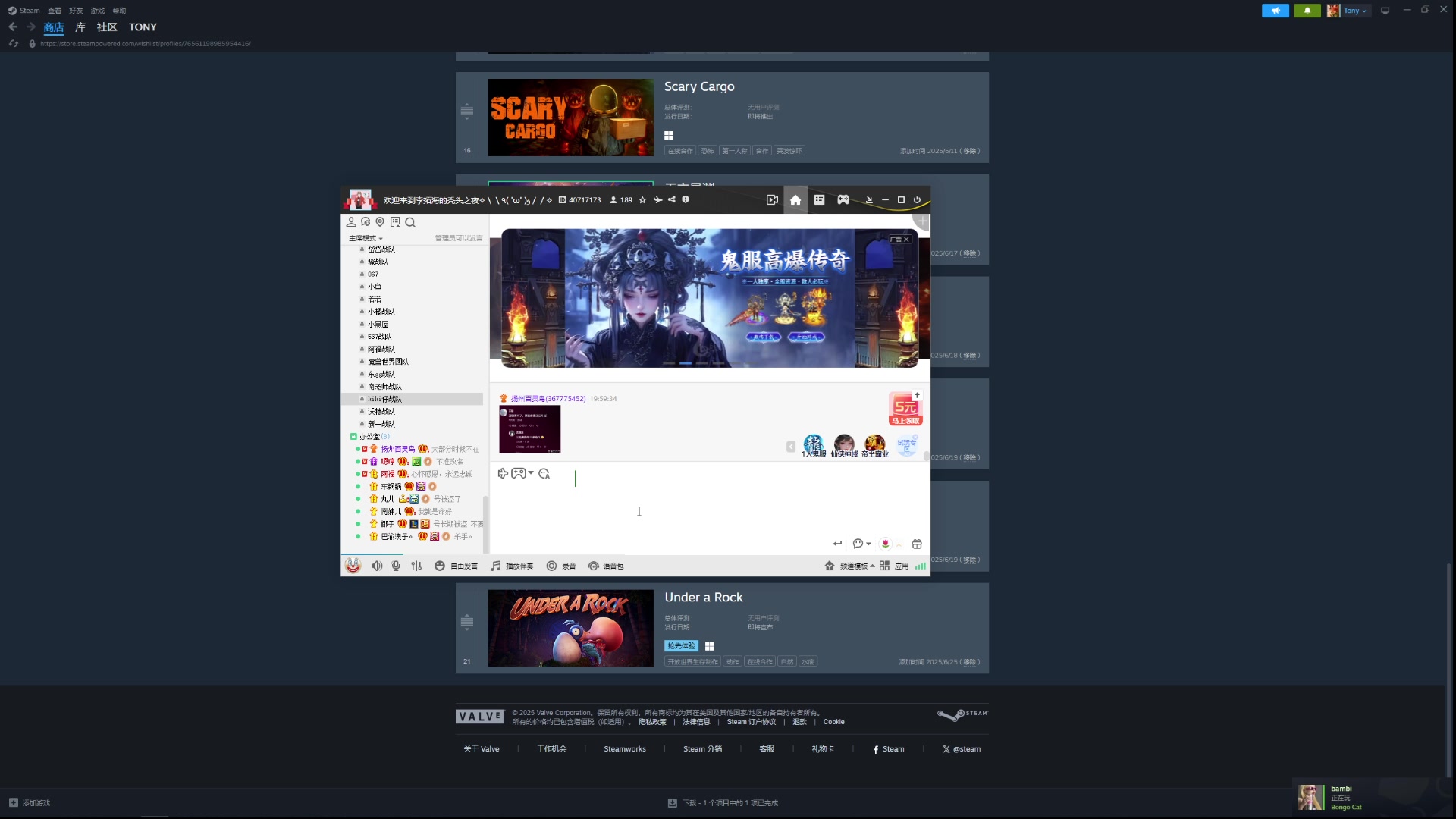
Task: Open 频道模板 channel template dropdown
Action: (x=850, y=566)
